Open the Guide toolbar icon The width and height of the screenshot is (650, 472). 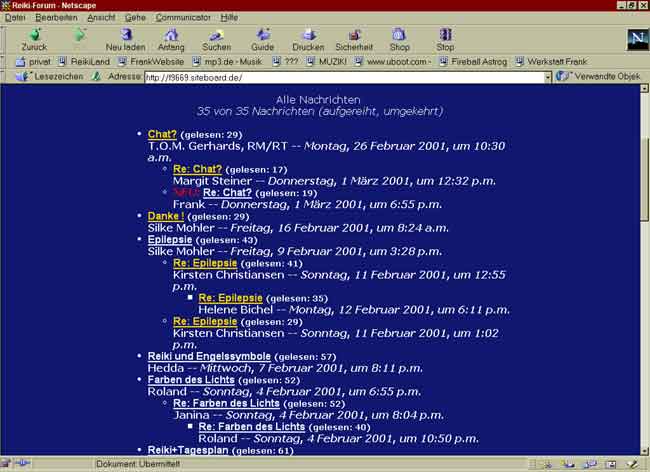[x=262, y=40]
